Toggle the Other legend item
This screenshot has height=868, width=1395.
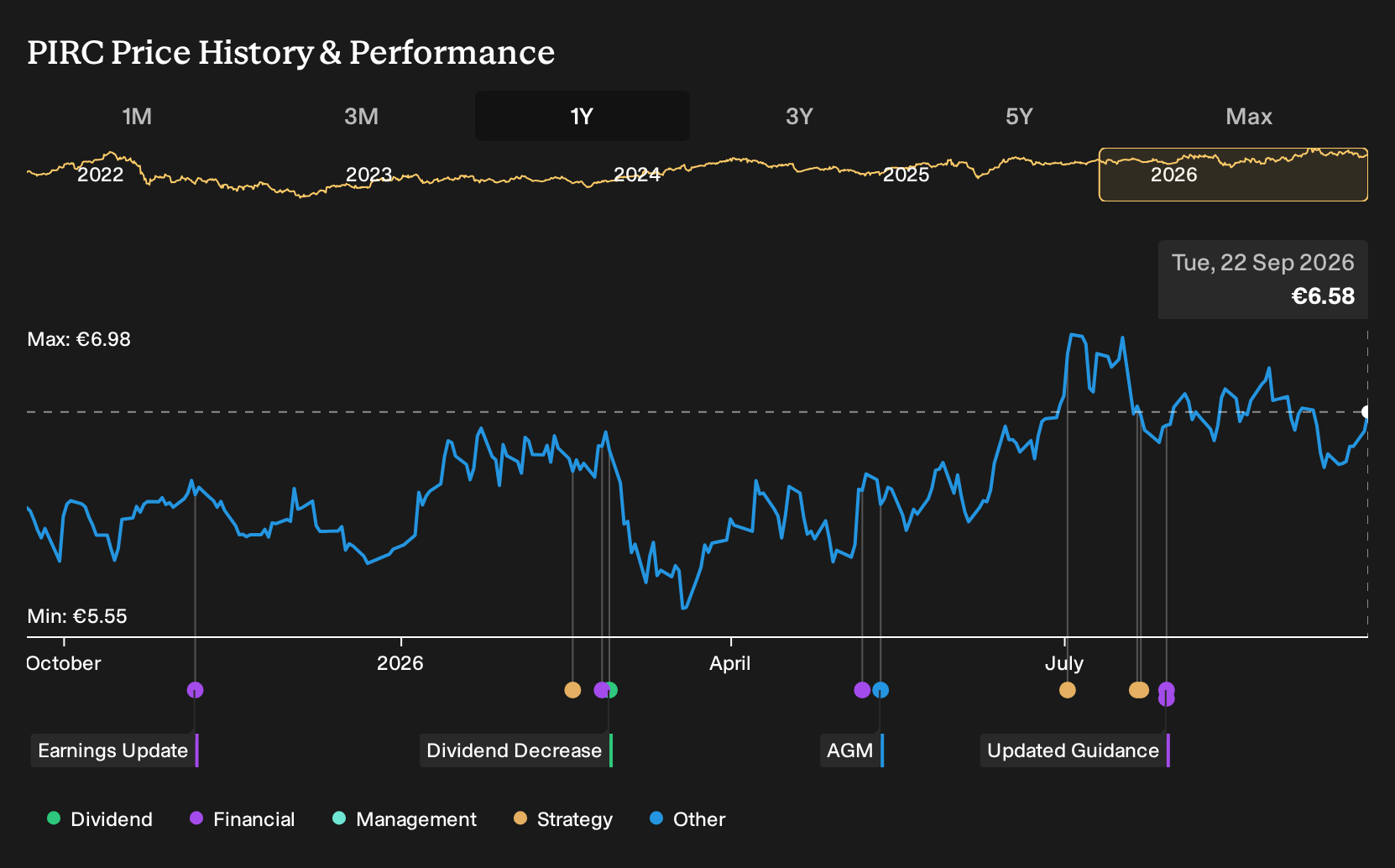pyautogui.click(x=687, y=818)
